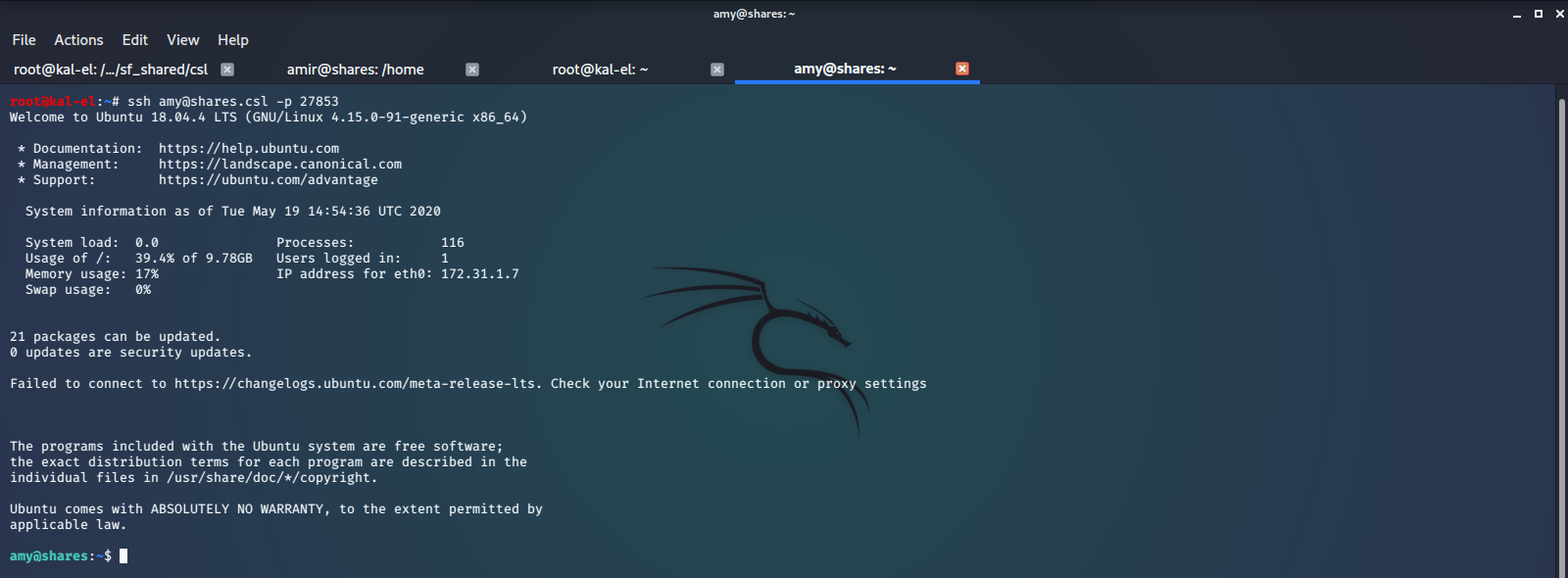Click the Processes: 116 entry

[x=370, y=243]
